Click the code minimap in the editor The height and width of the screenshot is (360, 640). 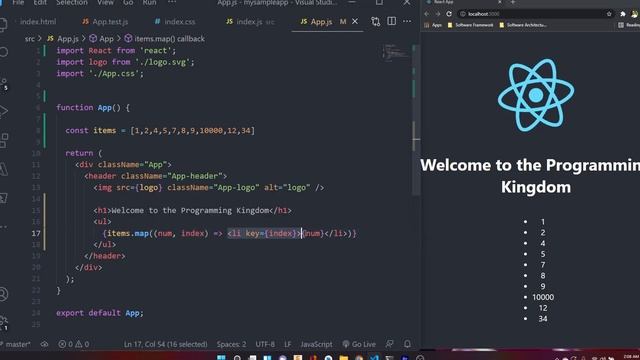point(395,52)
